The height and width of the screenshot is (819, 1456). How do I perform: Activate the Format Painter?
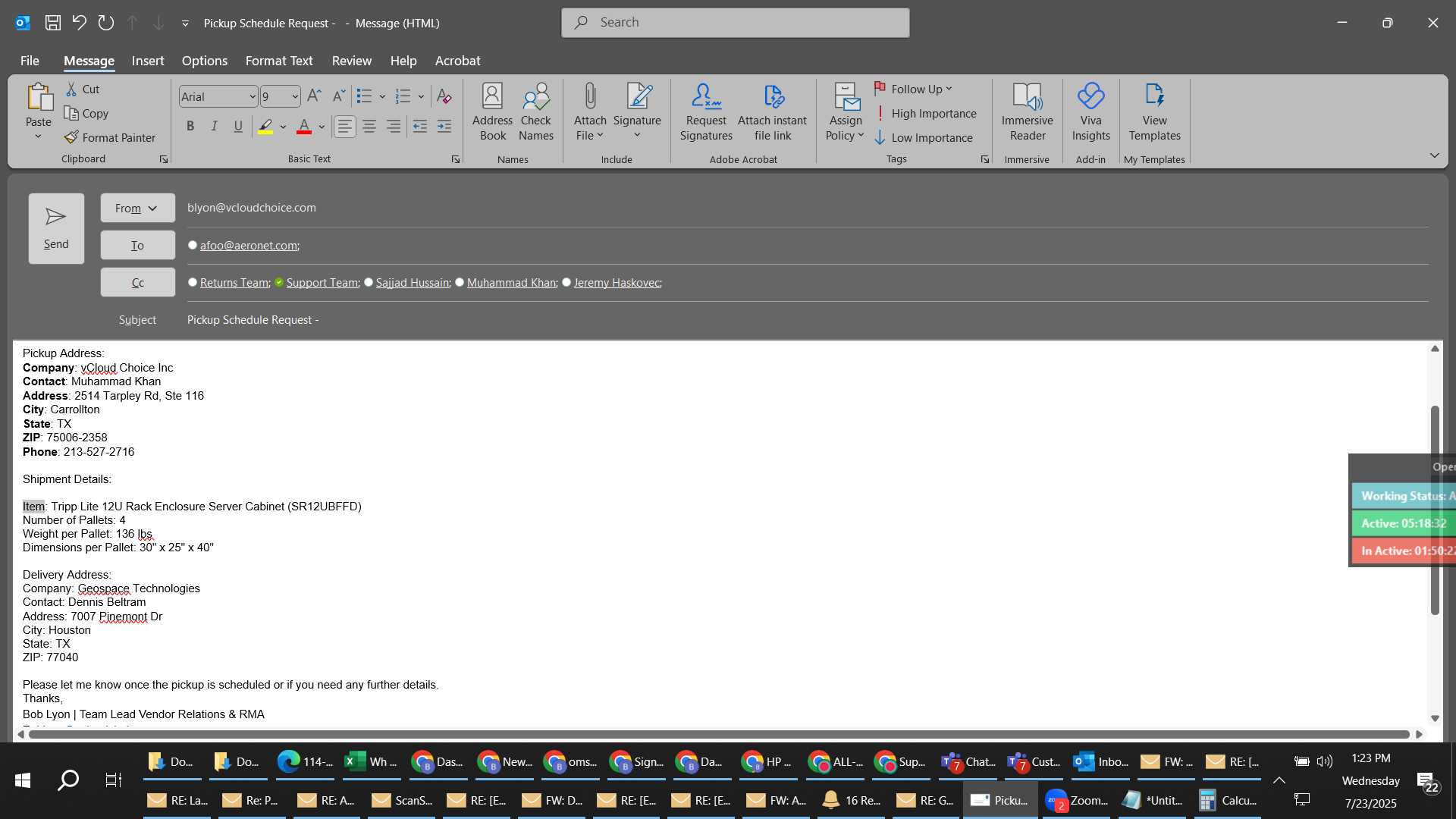[x=110, y=137]
